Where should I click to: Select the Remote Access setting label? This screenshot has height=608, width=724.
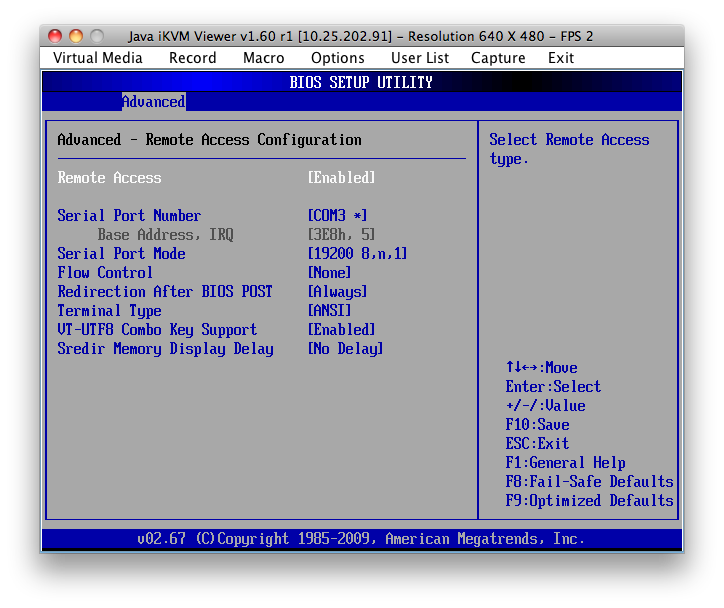click(x=109, y=178)
